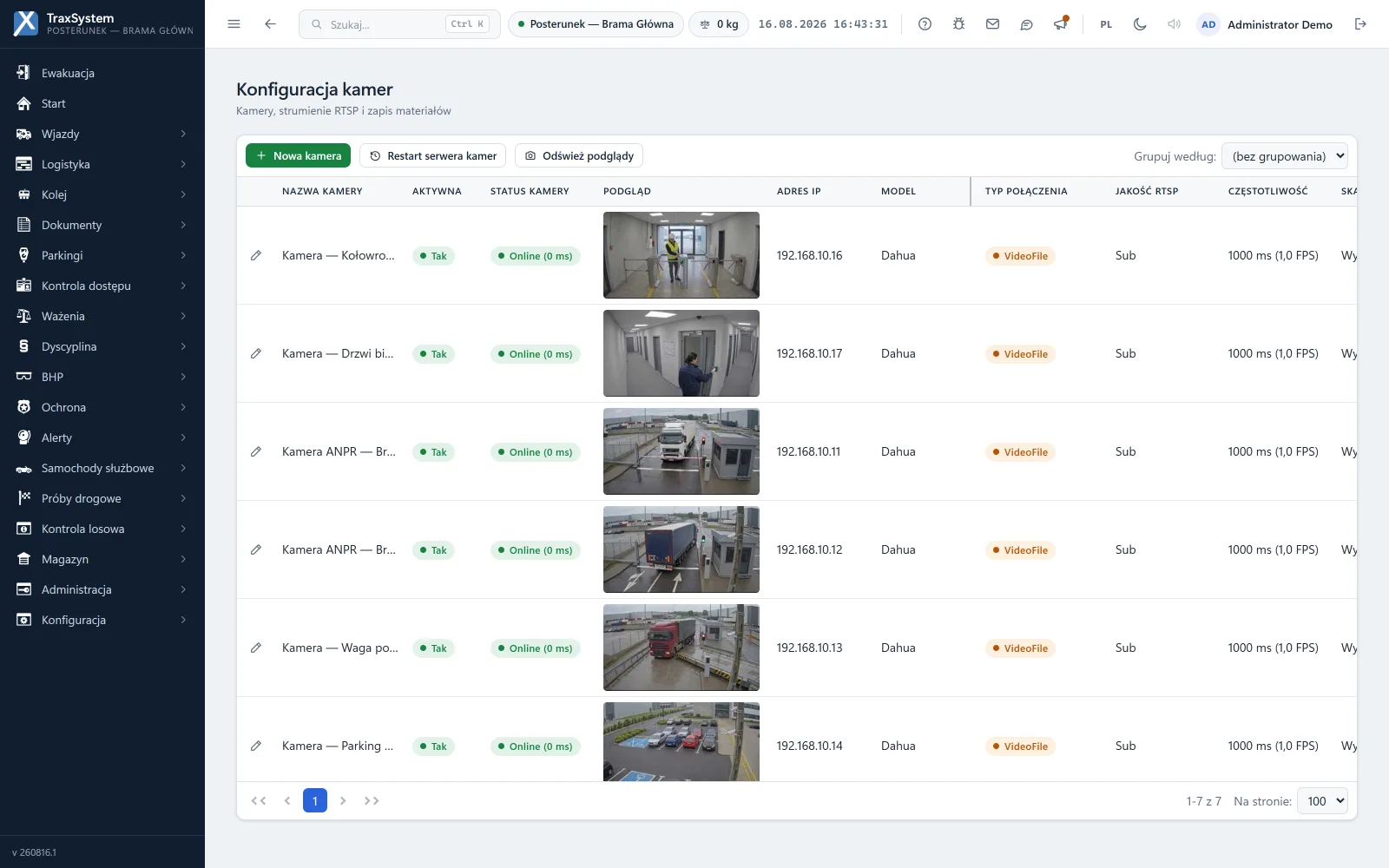Toggle sound speaker icon in header
Image resolution: width=1389 pixels, height=868 pixels.
click(1174, 24)
